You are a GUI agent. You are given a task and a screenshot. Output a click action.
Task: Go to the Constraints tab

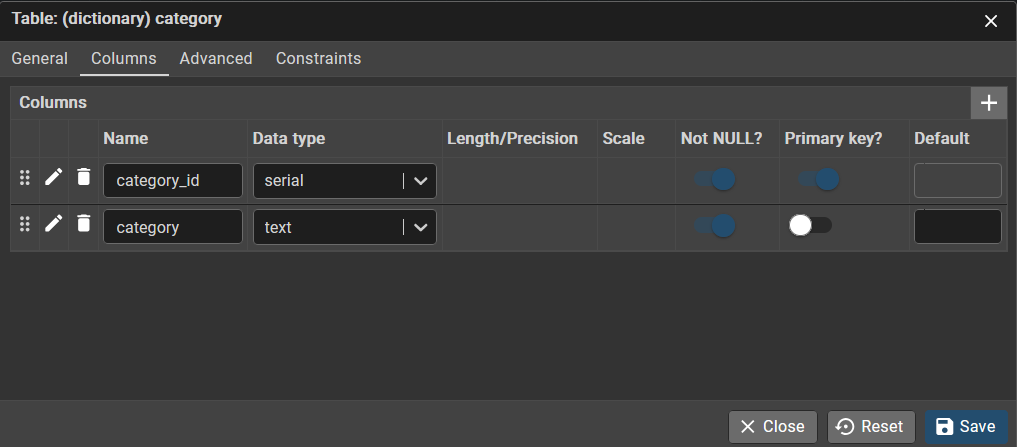click(x=318, y=58)
